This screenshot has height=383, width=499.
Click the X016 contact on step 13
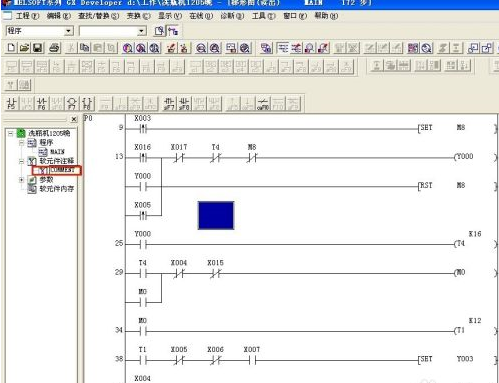(143, 158)
